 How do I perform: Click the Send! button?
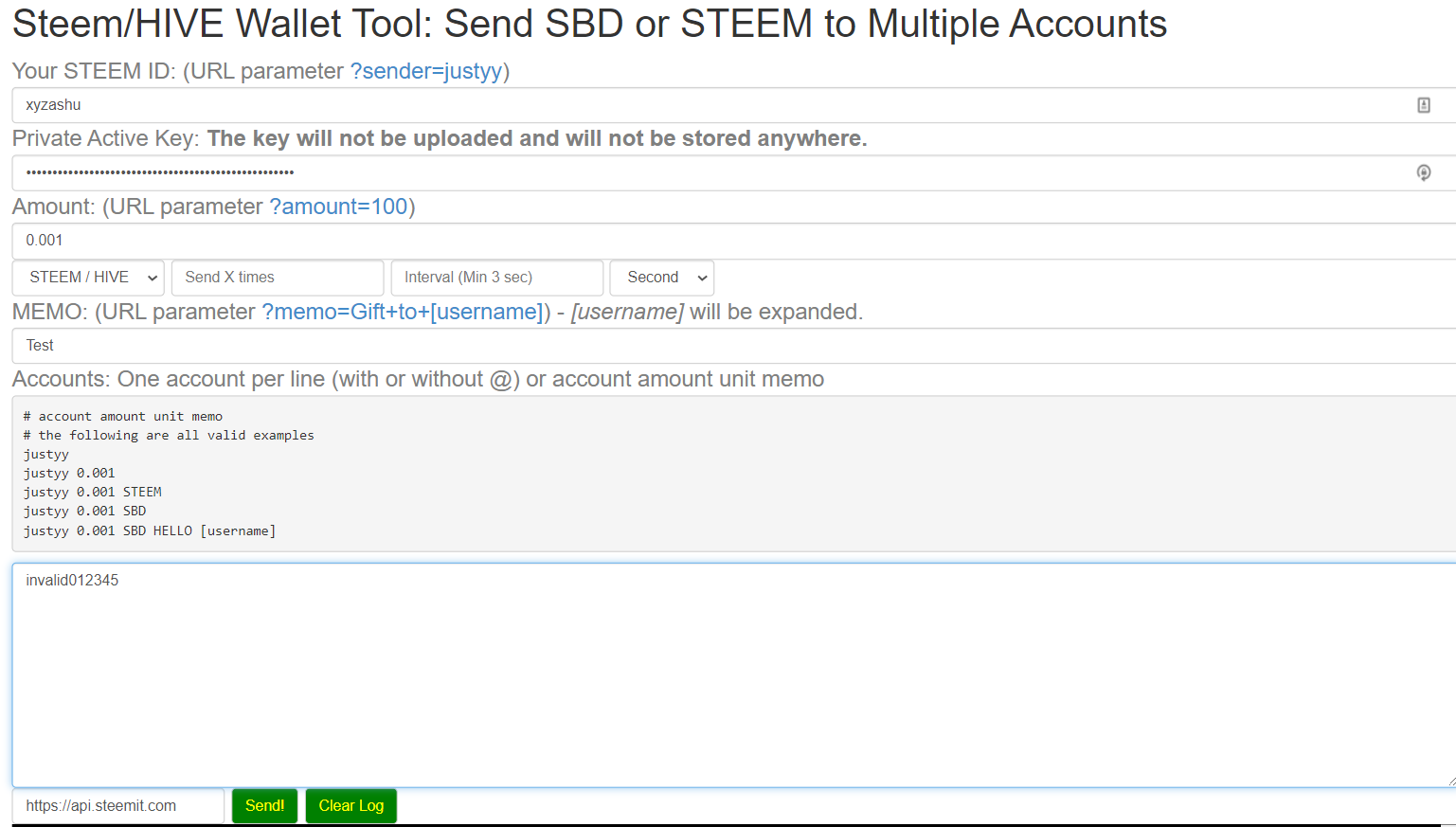tap(265, 806)
